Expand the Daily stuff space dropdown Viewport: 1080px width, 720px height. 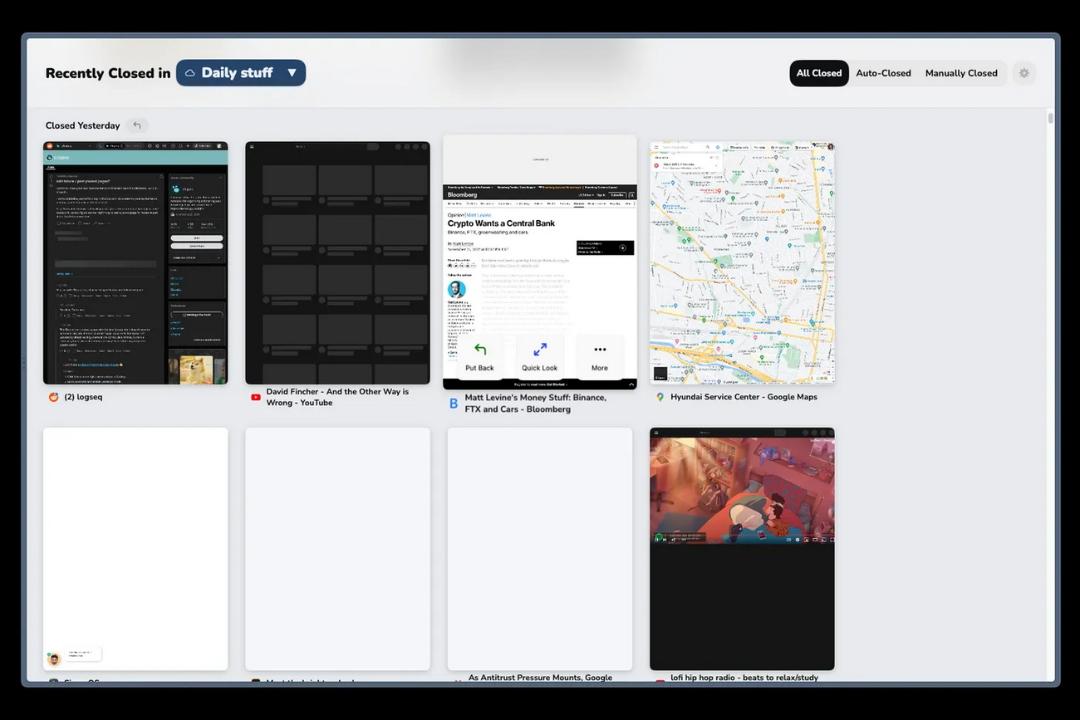tap(241, 73)
